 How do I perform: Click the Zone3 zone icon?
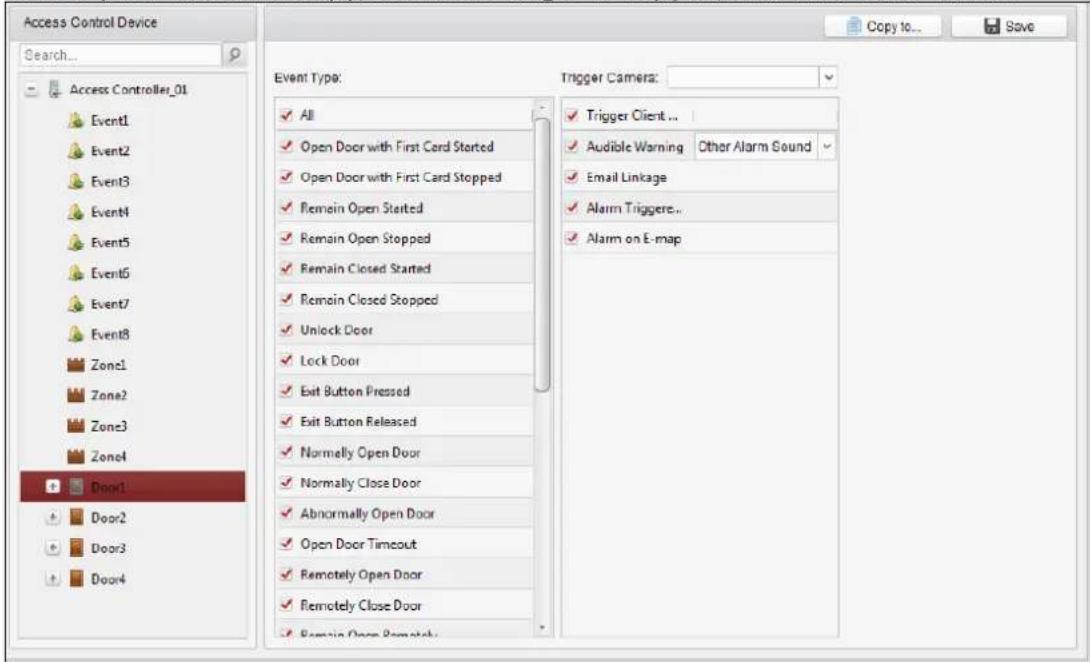point(76,426)
